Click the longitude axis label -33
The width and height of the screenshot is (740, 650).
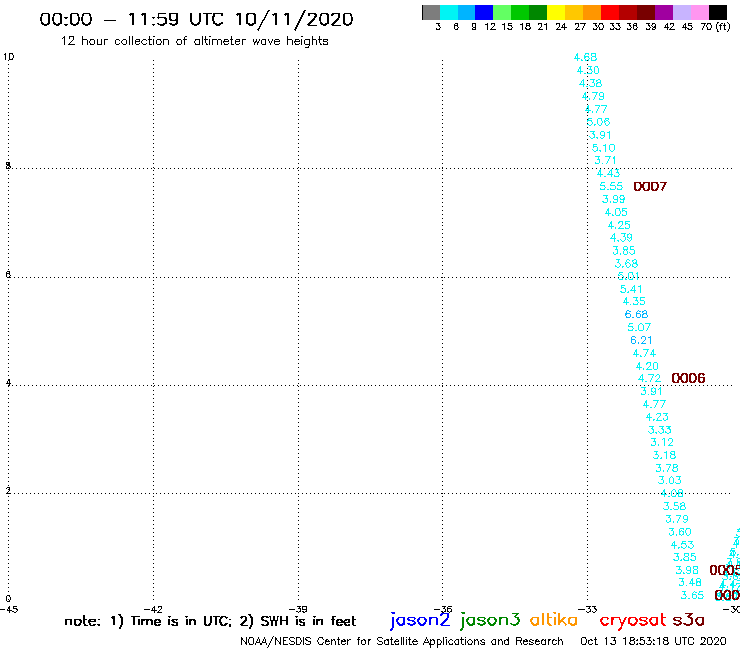coord(588,609)
